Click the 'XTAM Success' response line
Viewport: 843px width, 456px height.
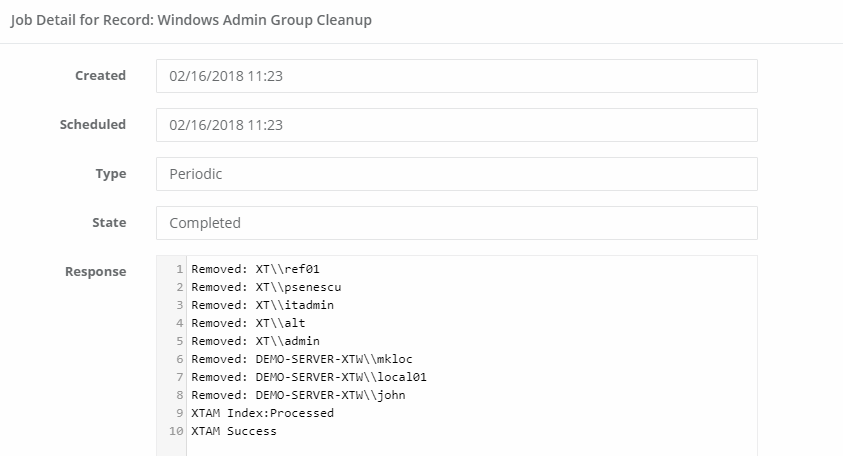tap(234, 431)
